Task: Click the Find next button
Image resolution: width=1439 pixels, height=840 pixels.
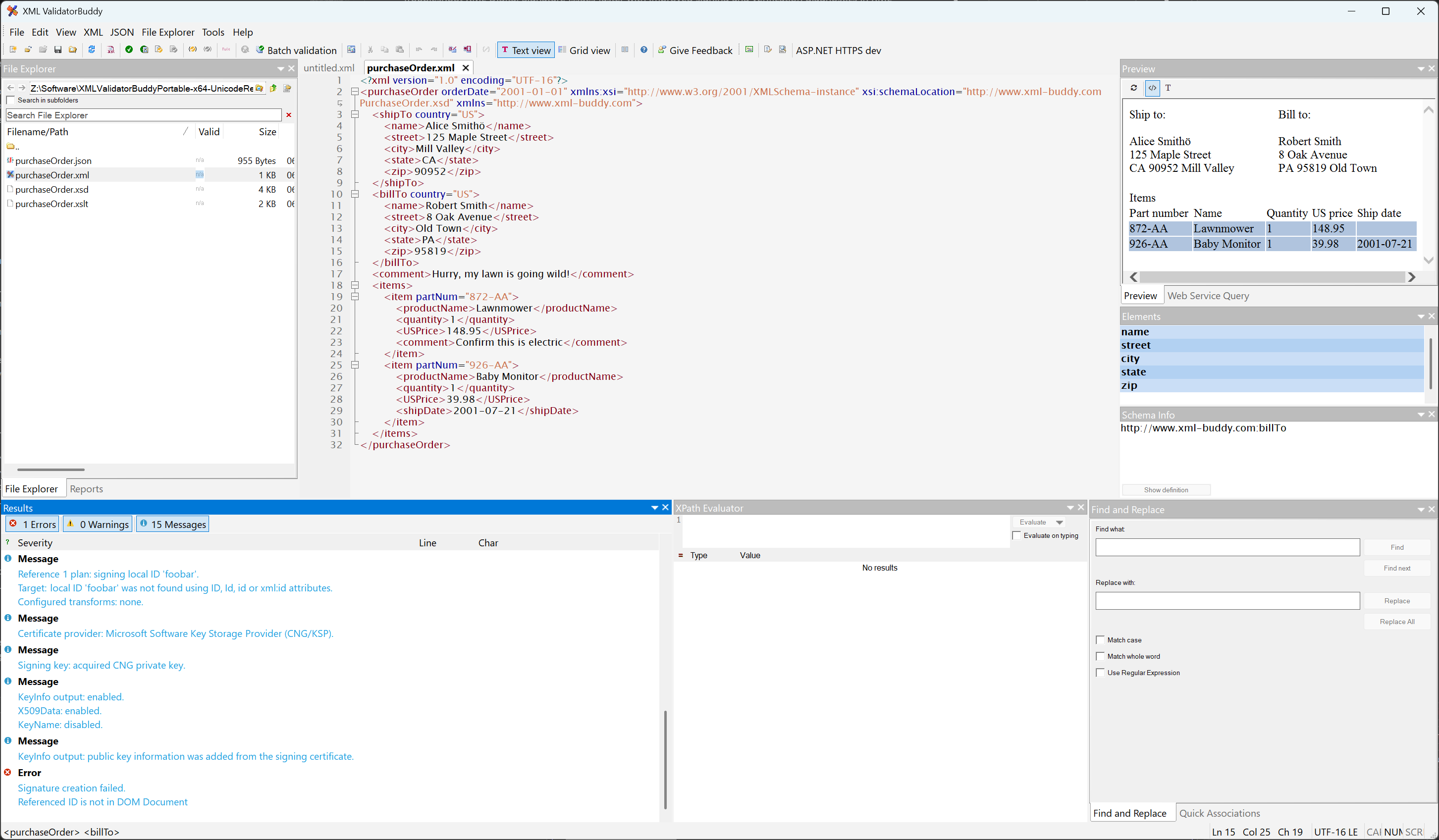Action: pos(1397,568)
